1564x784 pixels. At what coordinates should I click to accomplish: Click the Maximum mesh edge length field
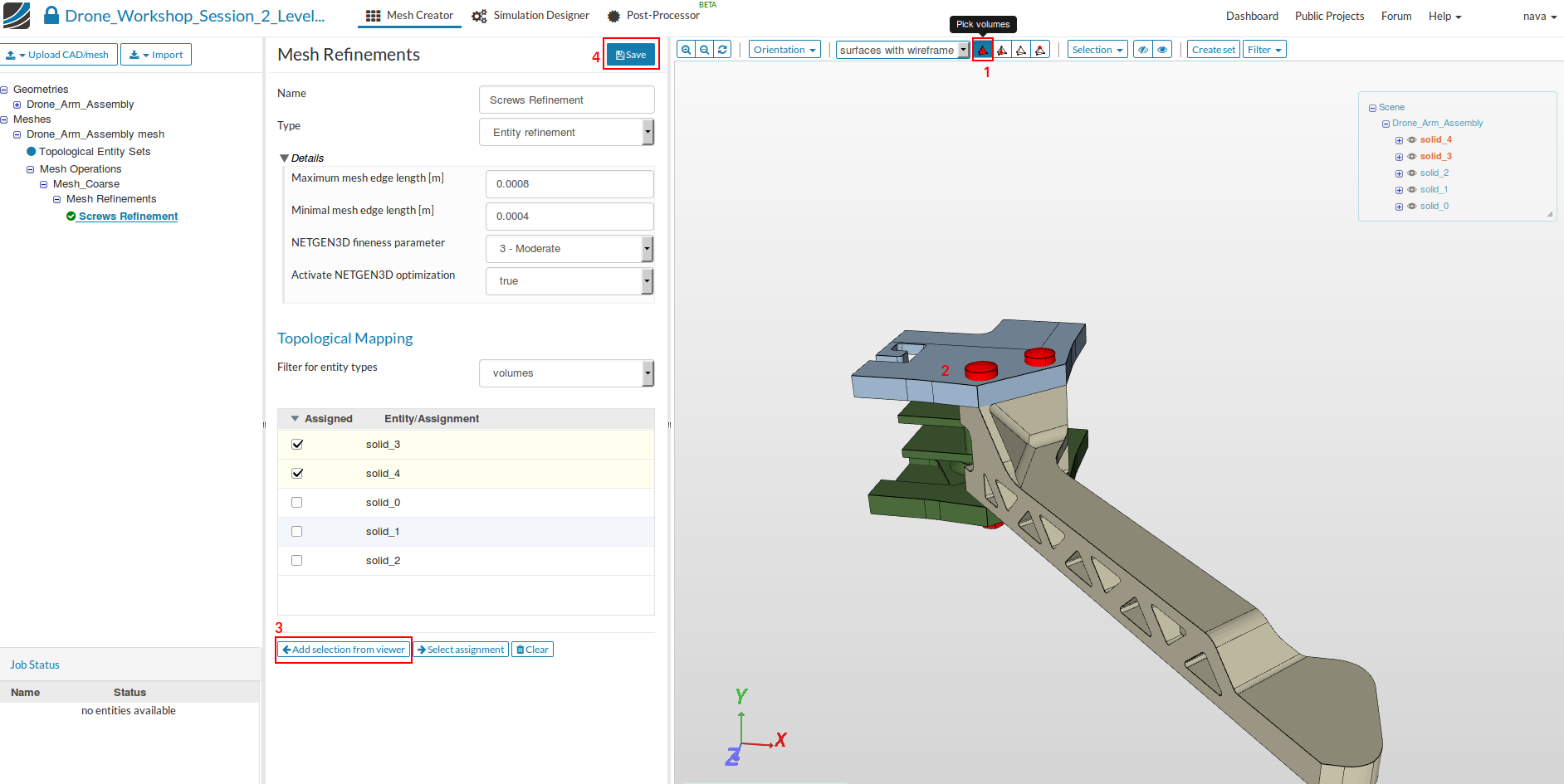569,184
